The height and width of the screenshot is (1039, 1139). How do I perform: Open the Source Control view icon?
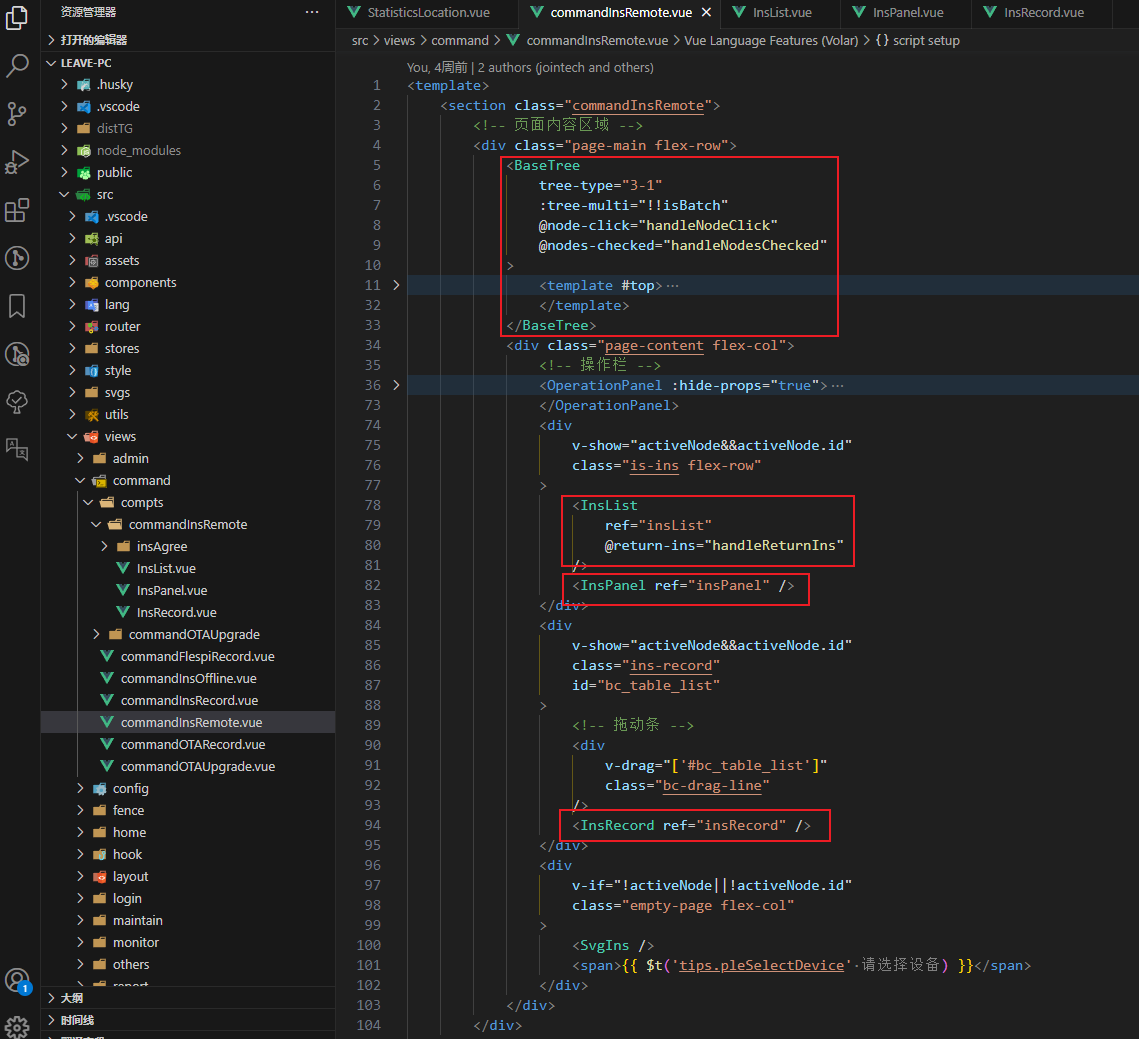[x=17, y=114]
